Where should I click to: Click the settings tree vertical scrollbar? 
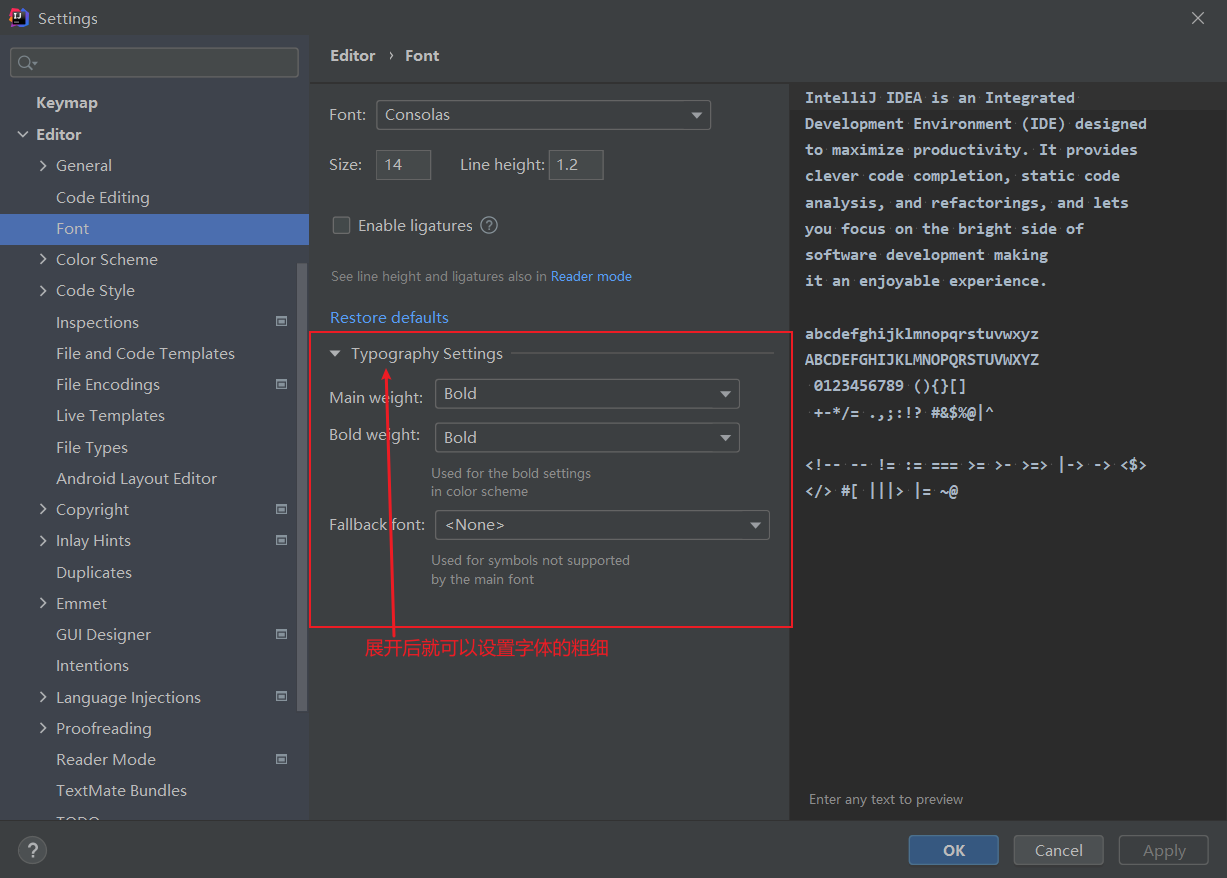click(303, 487)
